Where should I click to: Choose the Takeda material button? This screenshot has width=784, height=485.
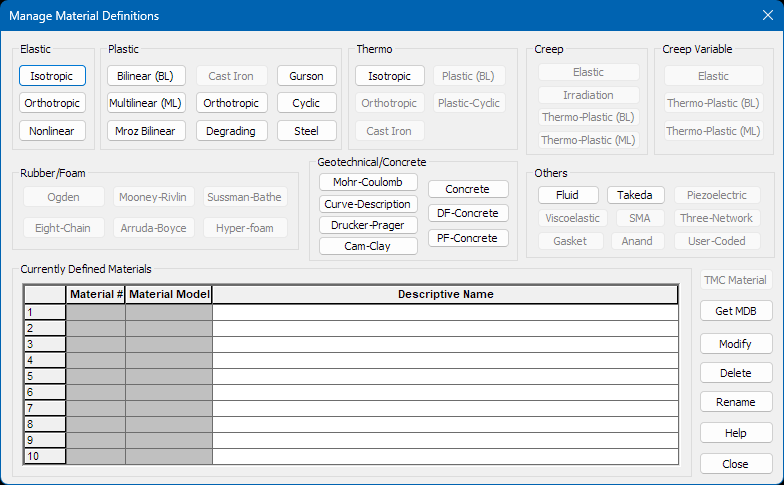tap(635, 195)
